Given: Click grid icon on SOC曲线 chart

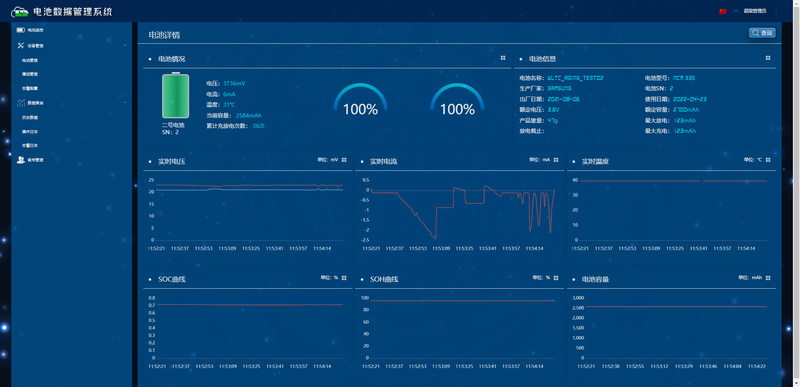Looking at the screenshot, I should point(344,278).
